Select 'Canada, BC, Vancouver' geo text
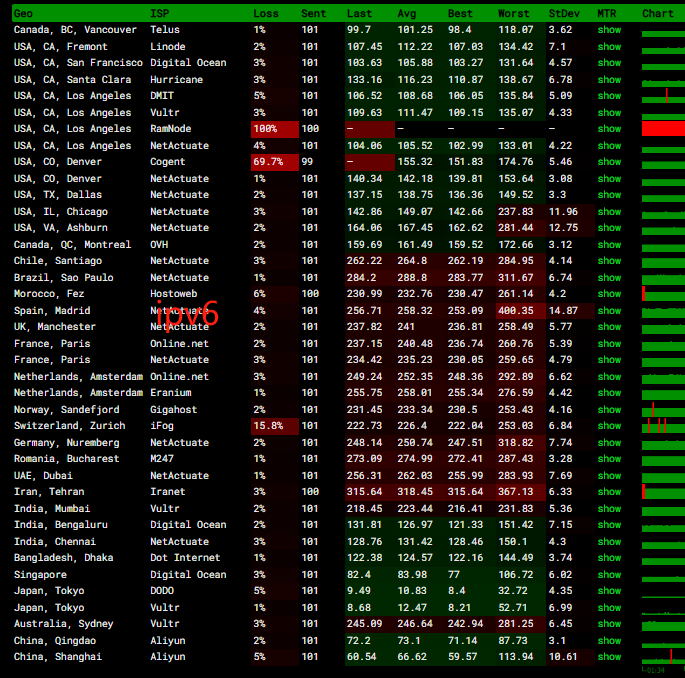Image resolution: width=685 pixels, height=678 pixels. (x=75, y=30)
